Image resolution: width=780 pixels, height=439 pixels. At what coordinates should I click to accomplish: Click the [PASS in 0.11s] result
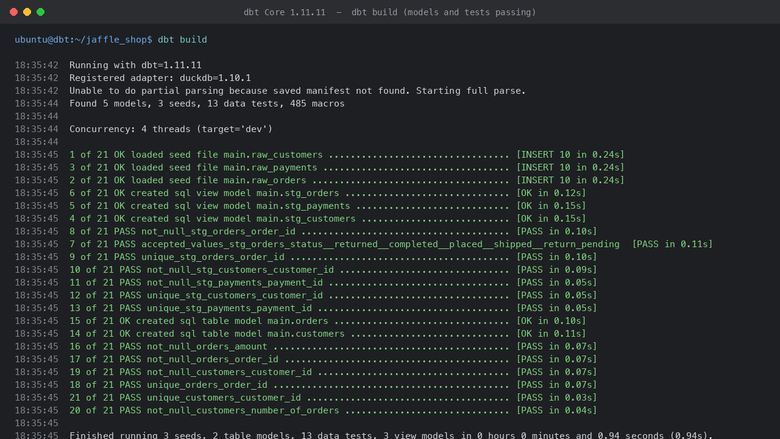coord(673,244)
